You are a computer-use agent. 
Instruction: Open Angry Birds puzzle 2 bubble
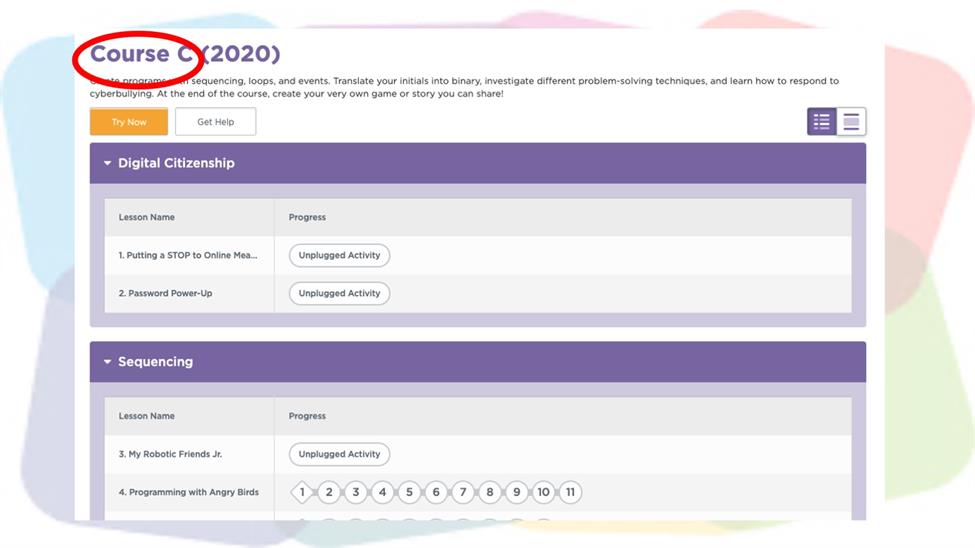tap(329, 492)
